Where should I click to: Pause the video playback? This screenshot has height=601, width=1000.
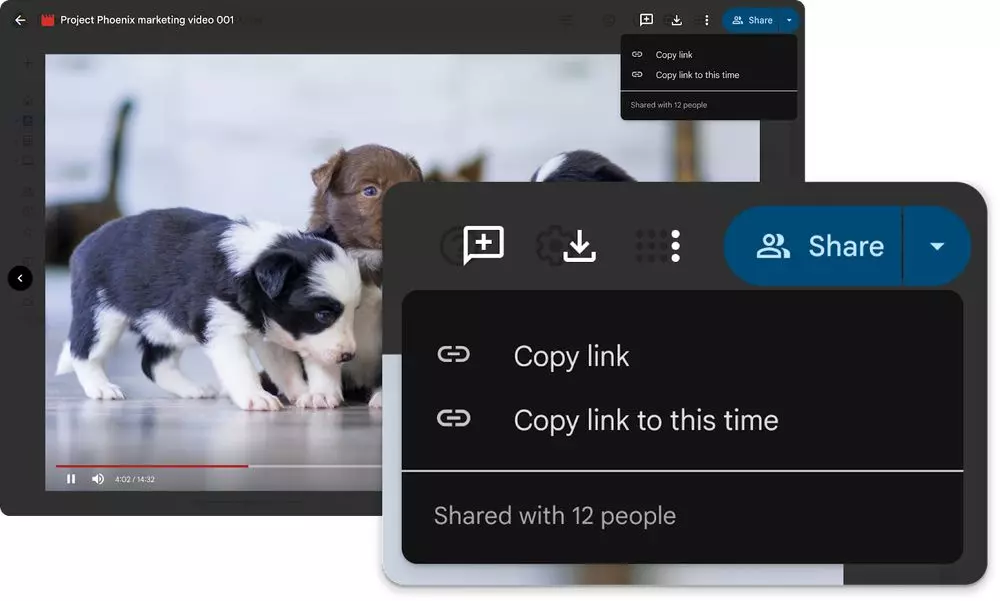coord(71,479)
